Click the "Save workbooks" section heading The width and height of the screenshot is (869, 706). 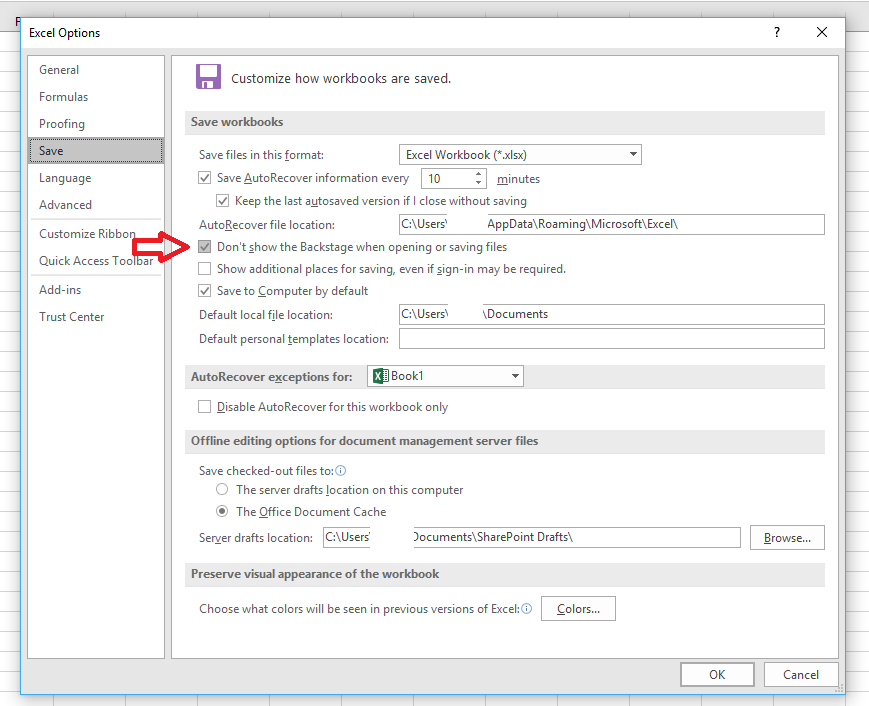point(237,122)
